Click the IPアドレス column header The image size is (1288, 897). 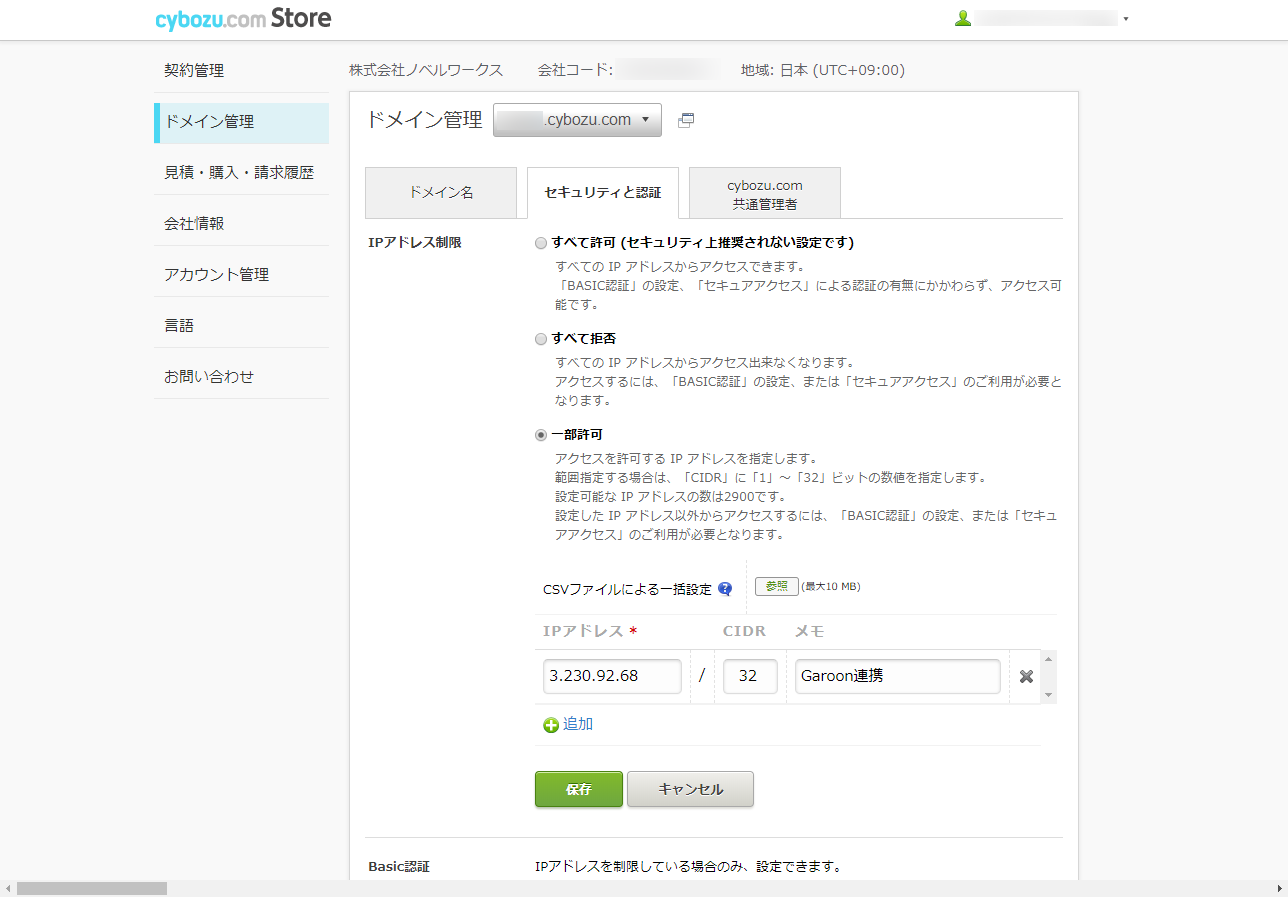tap(591, 631)
